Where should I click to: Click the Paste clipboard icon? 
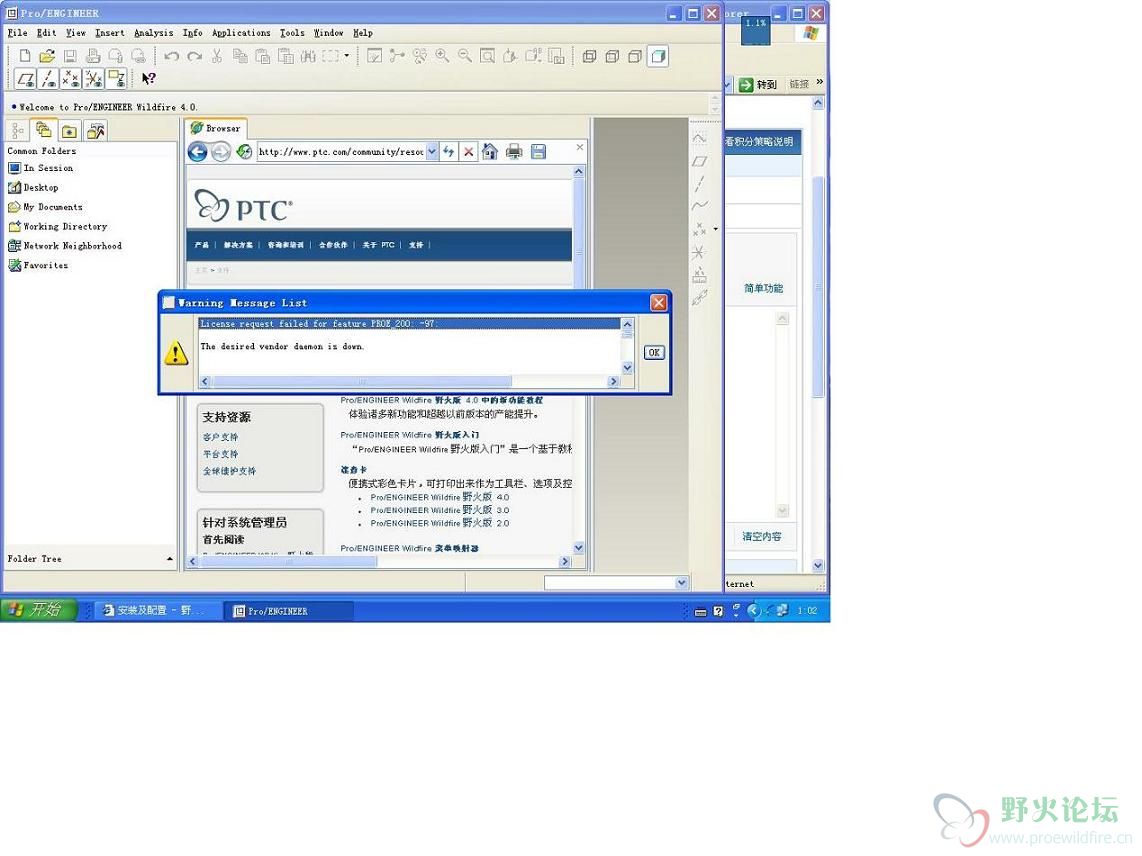point(263,56)
